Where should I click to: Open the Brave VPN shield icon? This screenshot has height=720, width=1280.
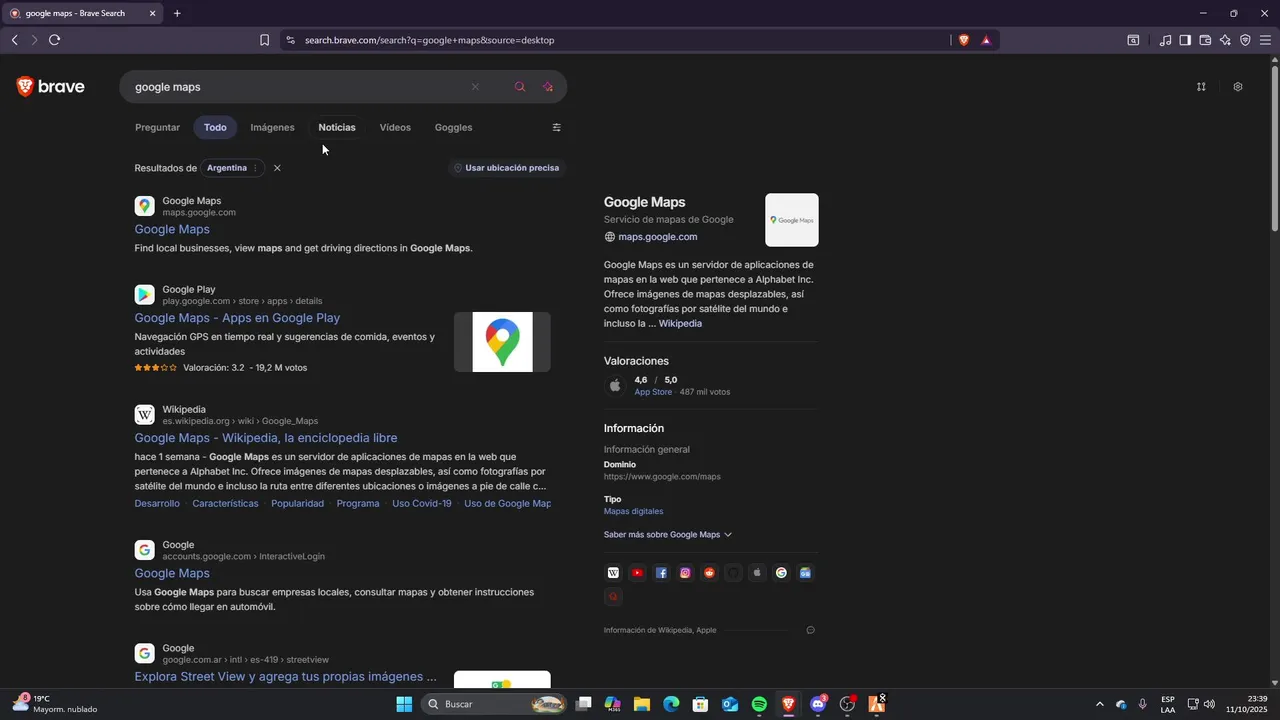[x=1245, y=40]
